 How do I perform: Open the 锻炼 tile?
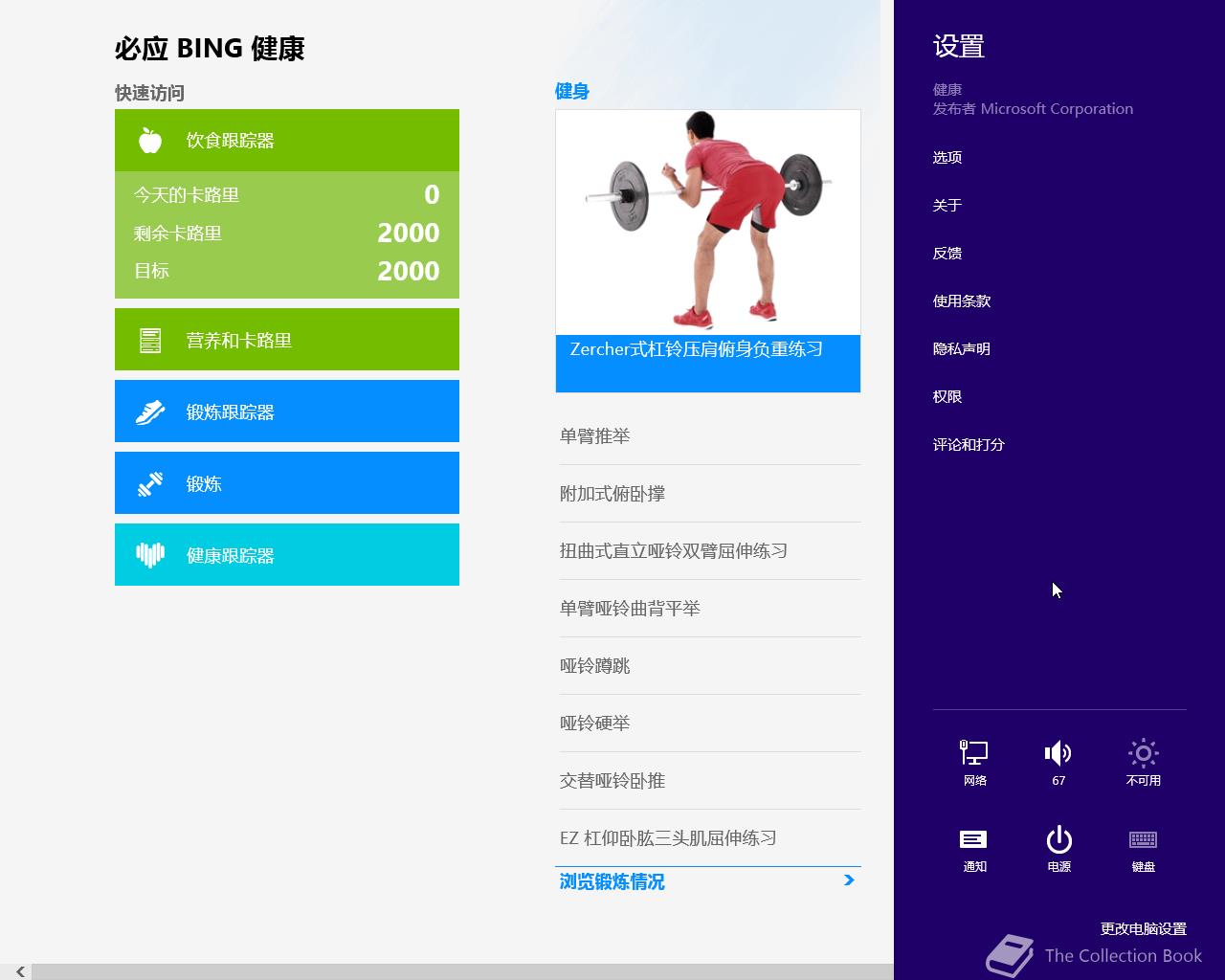pos(287,483)
